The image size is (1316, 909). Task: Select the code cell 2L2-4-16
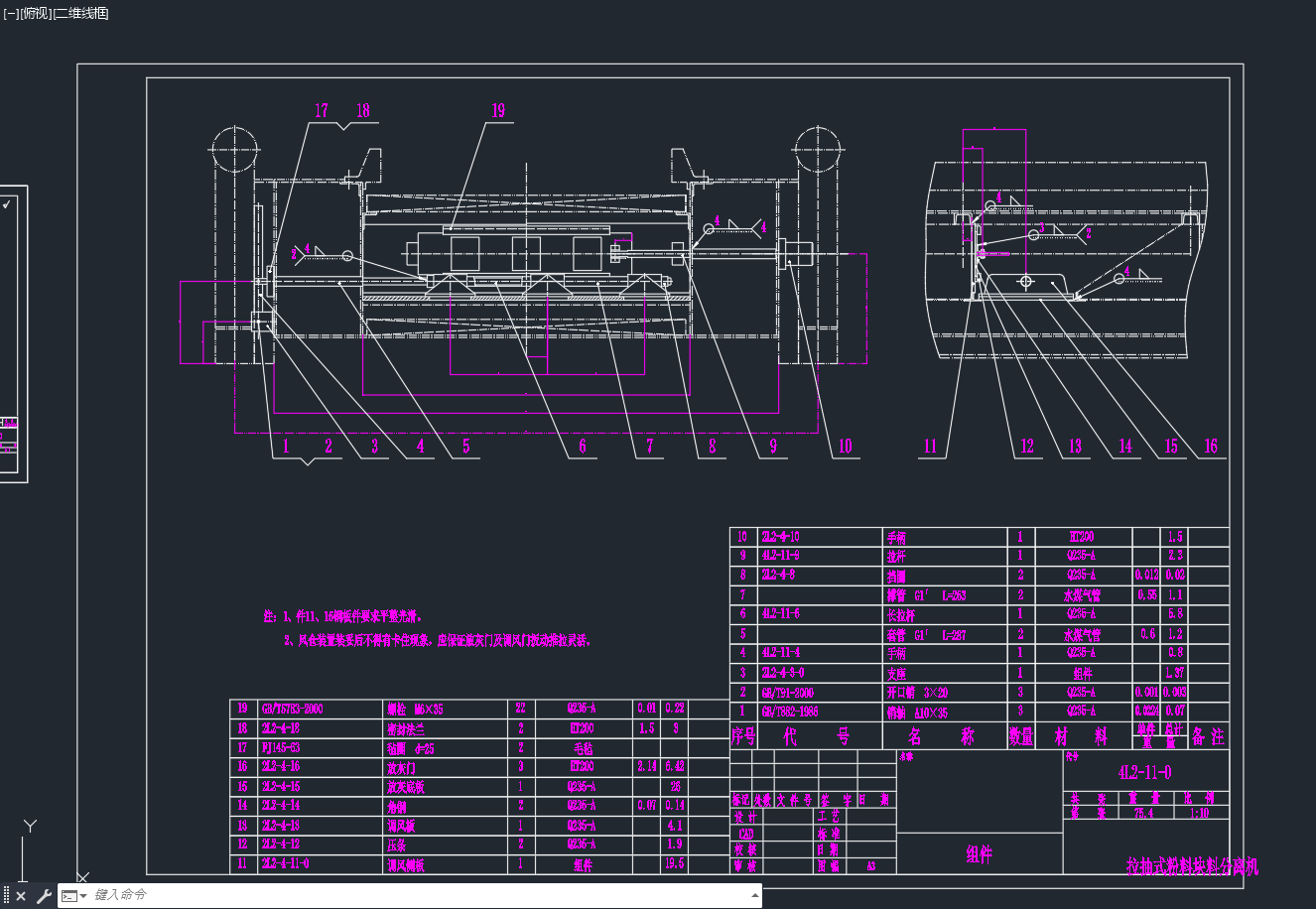[x=281, y=766]
